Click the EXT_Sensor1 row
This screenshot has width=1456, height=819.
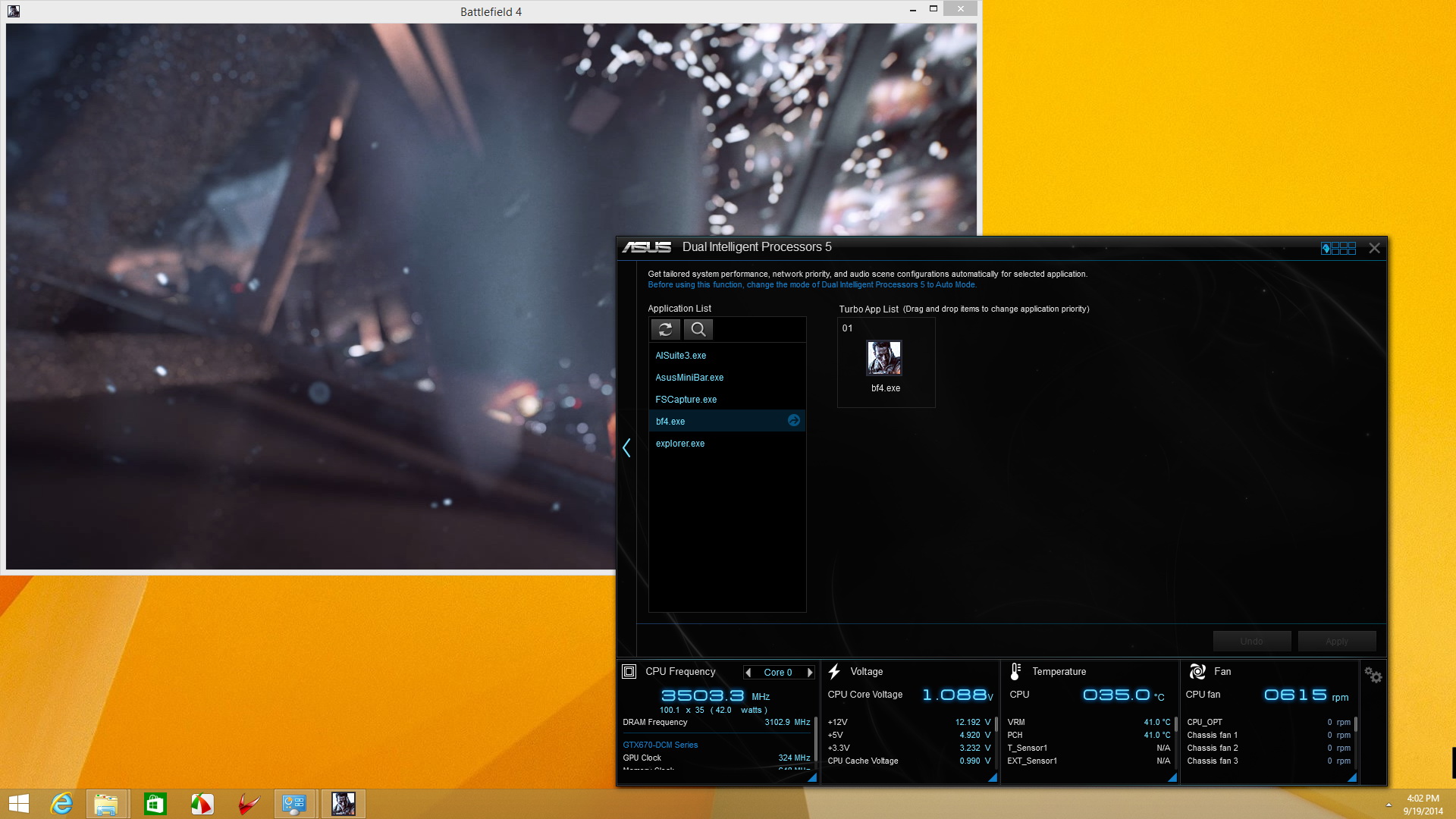coord(1089,761)
